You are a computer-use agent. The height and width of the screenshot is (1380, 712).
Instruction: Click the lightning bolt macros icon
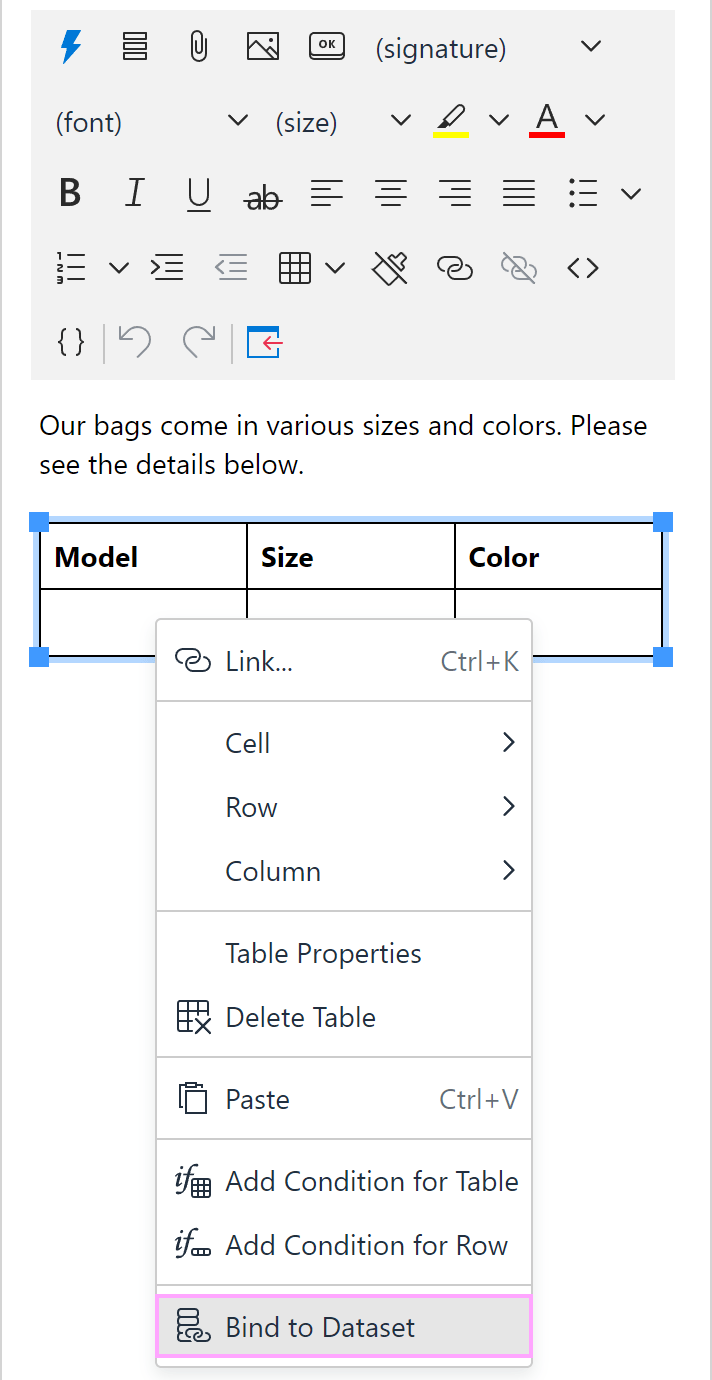click(71, 47)
